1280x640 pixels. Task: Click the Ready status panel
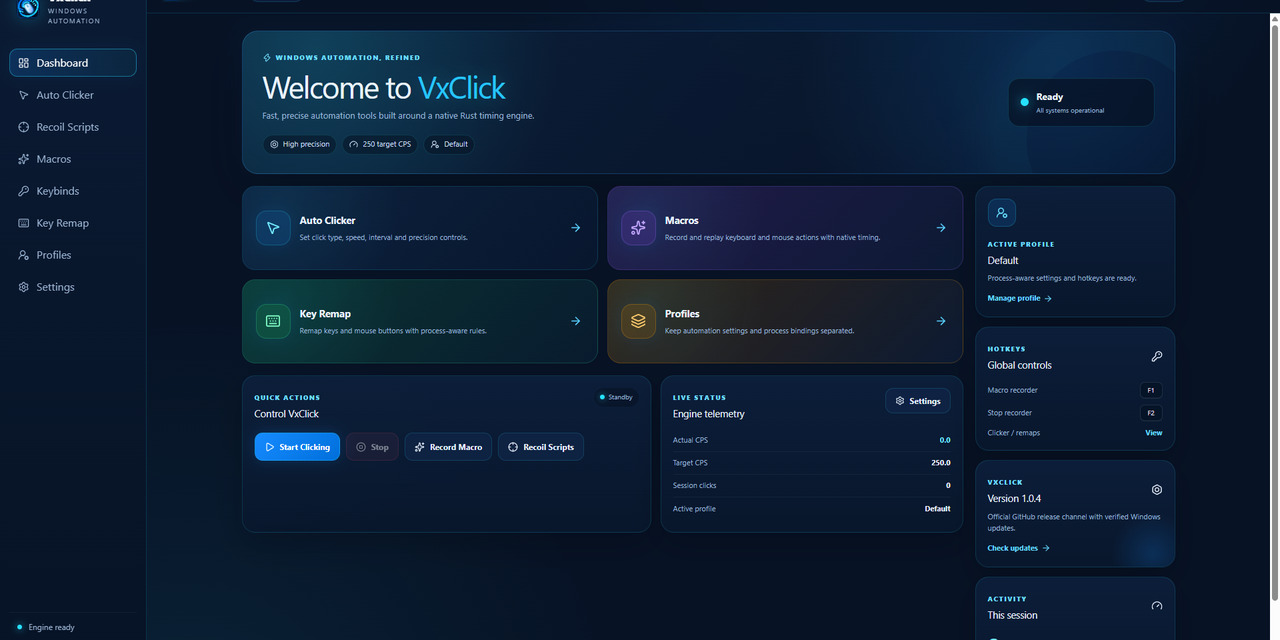click(1081, 102)
